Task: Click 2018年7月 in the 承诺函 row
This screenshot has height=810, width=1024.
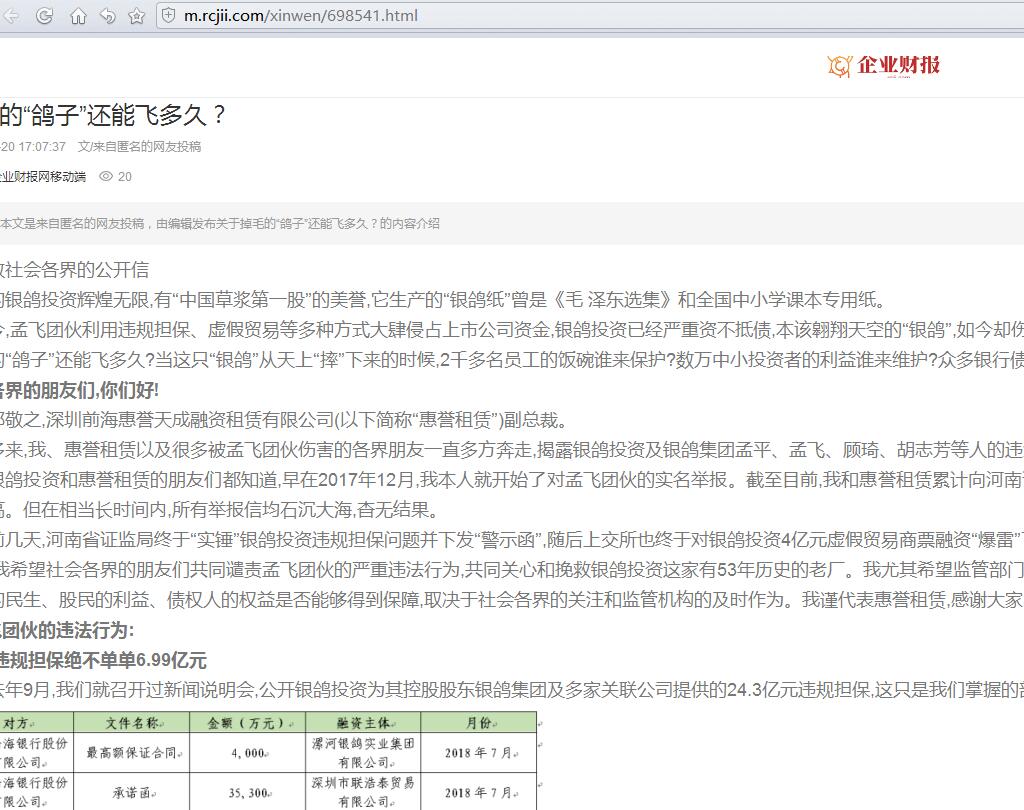Action: (479, 792)
